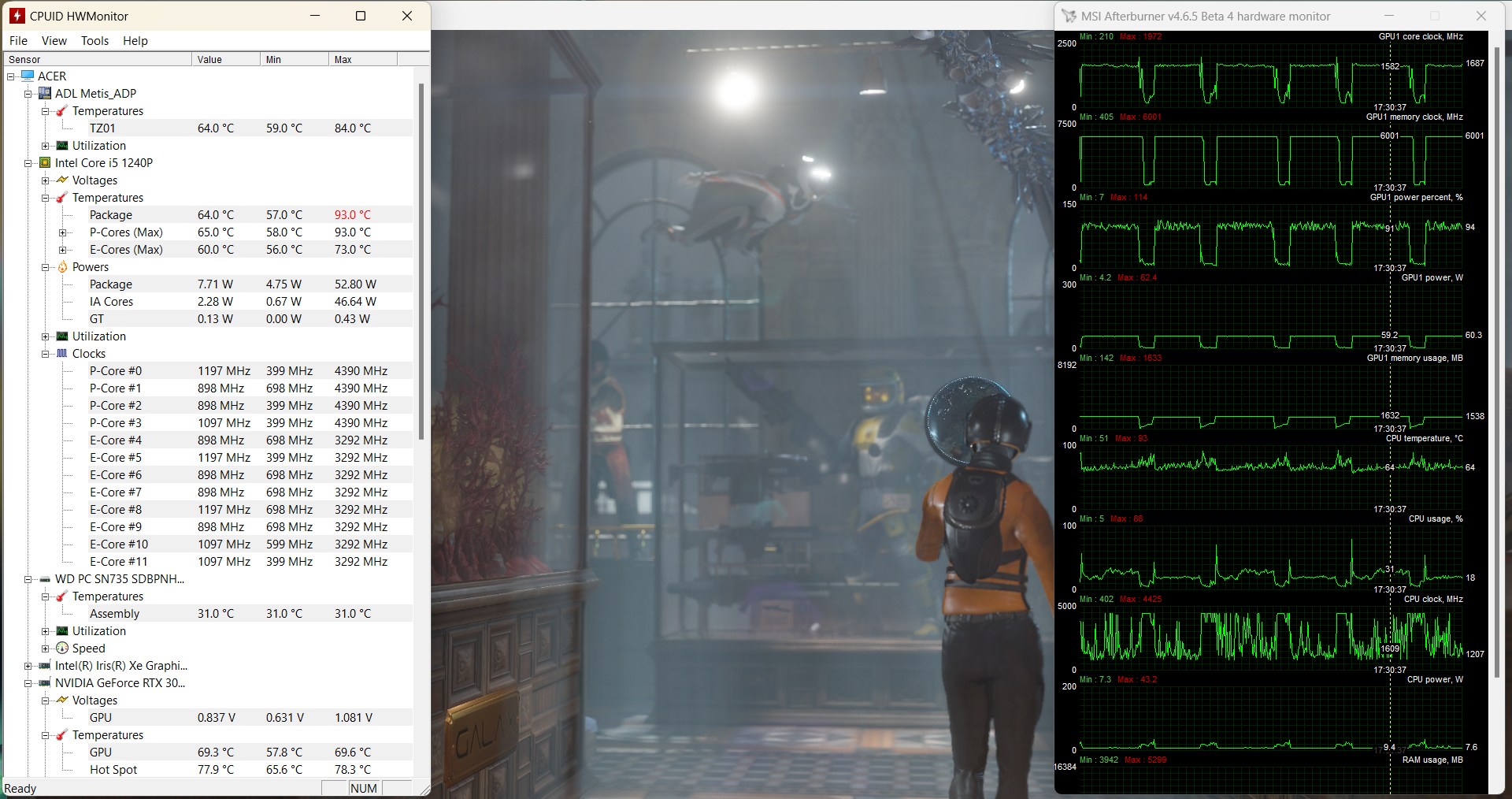
Task: Collapse the Powers section
Action: pos(46,267)
